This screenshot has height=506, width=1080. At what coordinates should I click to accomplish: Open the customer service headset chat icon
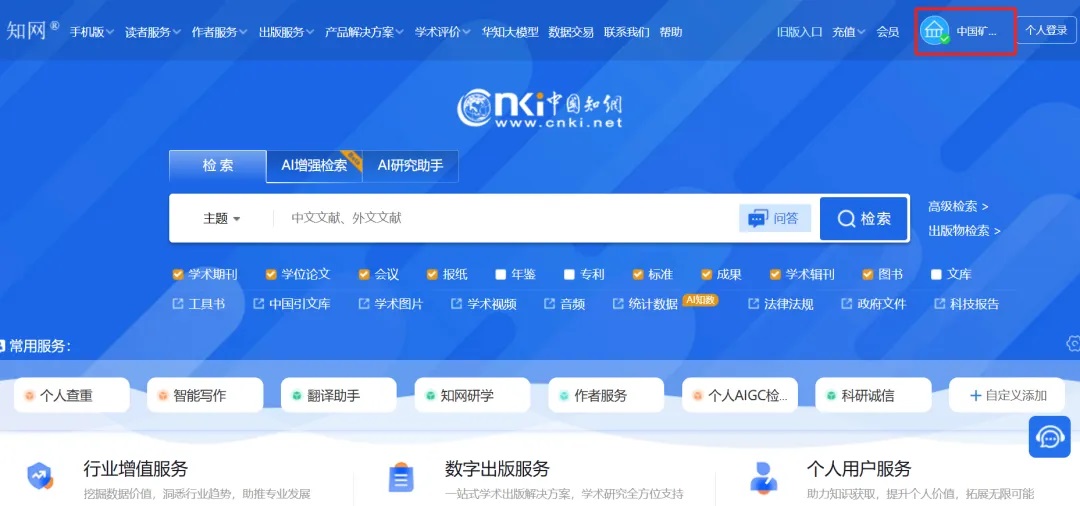(x=1049, y=436)
